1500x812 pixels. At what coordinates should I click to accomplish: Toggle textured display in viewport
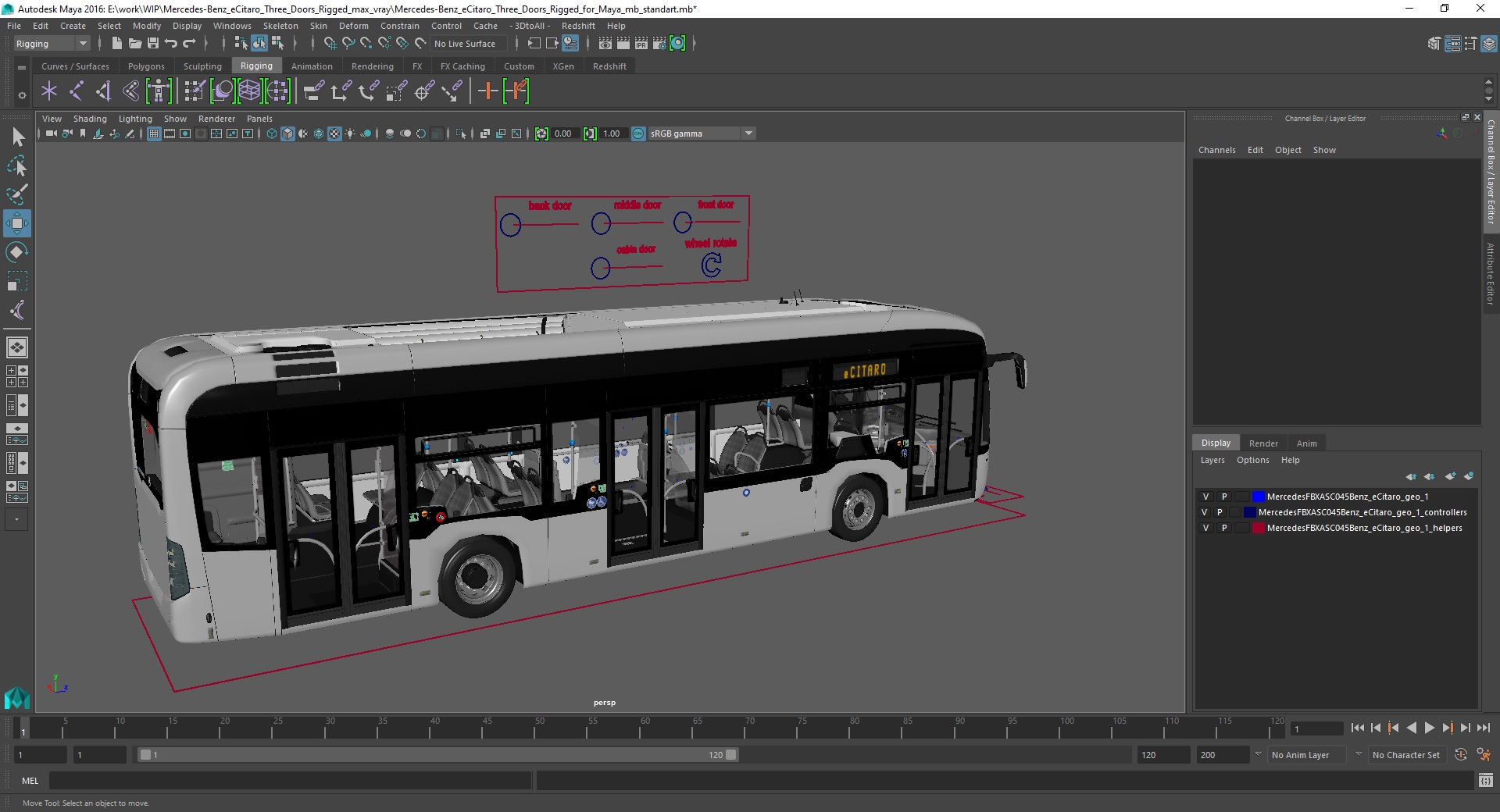coord(334,134)
